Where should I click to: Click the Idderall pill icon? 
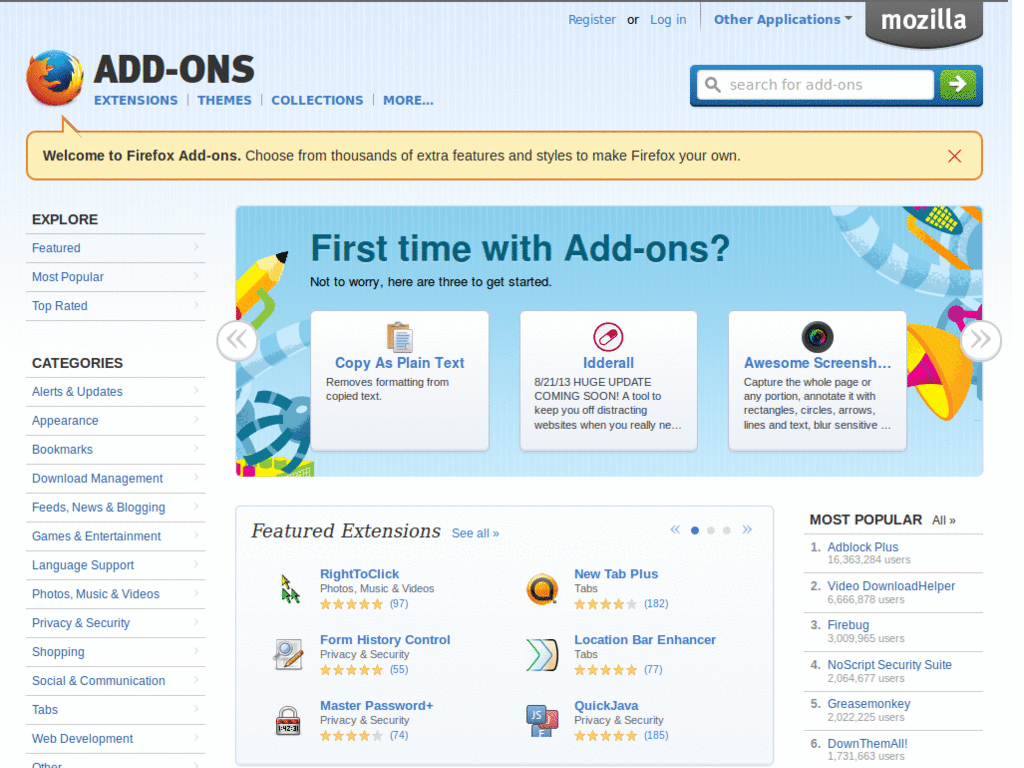[x=608, y=337]
